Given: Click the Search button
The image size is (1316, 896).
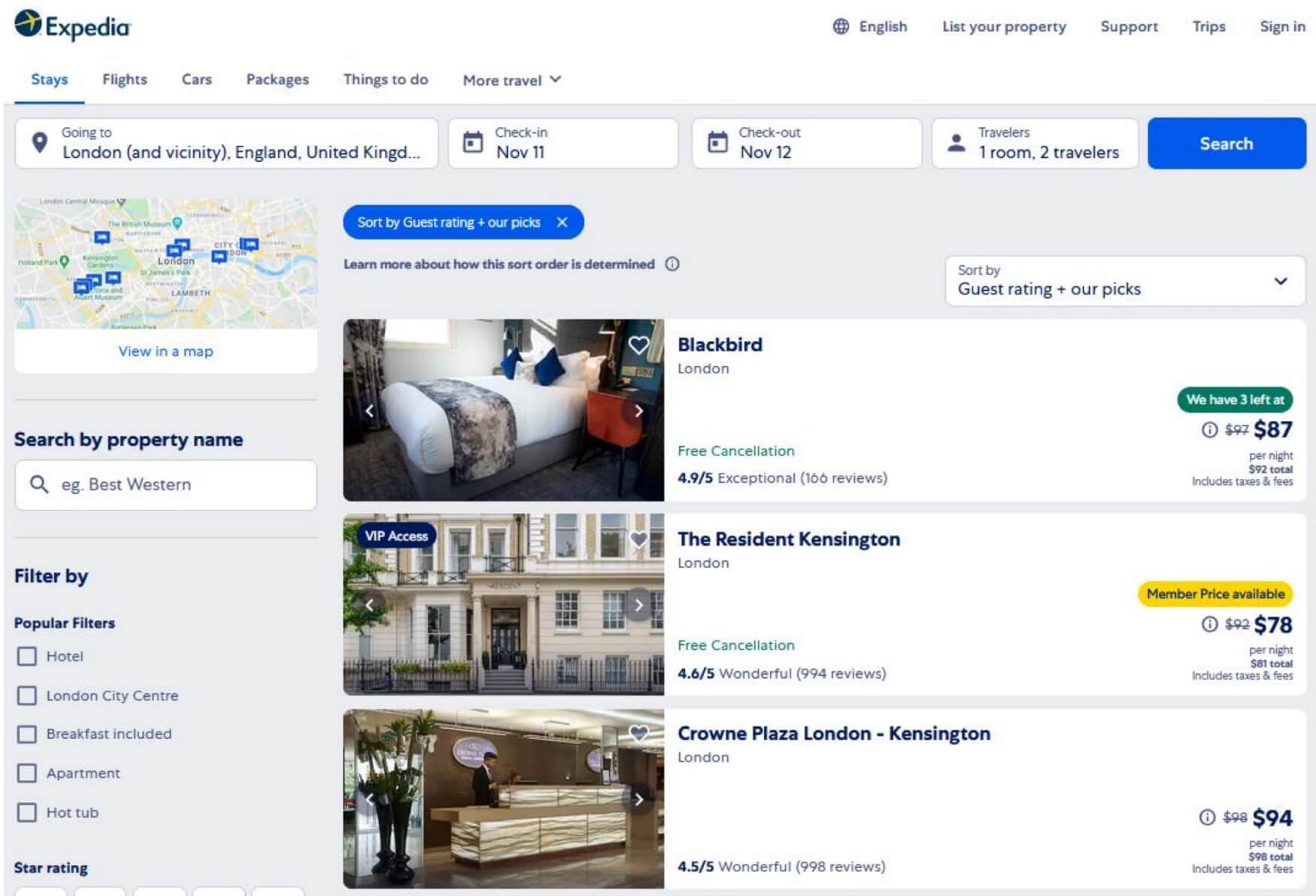Looking at the screenshot, I should click(x=1227, y=143).
